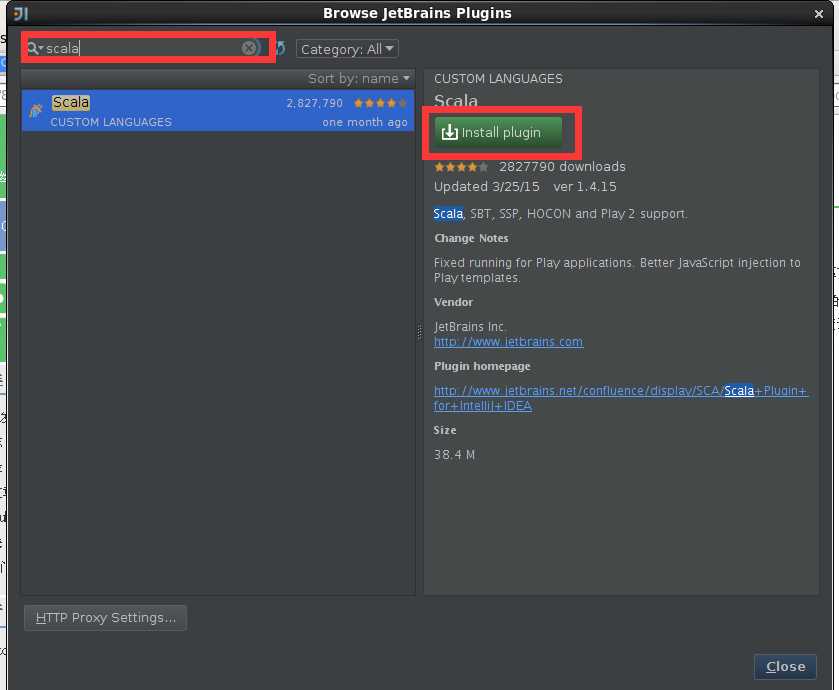Click the '38.4 M' size value
Viewport: 839px width, 690px height.
pos(454,455)
